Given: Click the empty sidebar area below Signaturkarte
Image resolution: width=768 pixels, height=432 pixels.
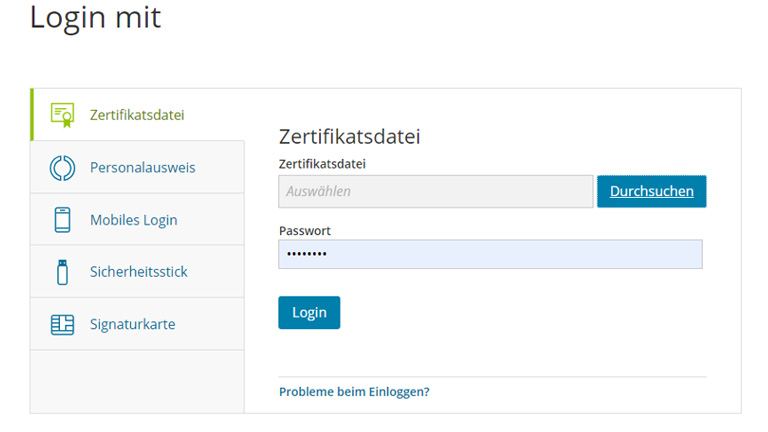Looking at the screenshot, I should pos(137,380).
